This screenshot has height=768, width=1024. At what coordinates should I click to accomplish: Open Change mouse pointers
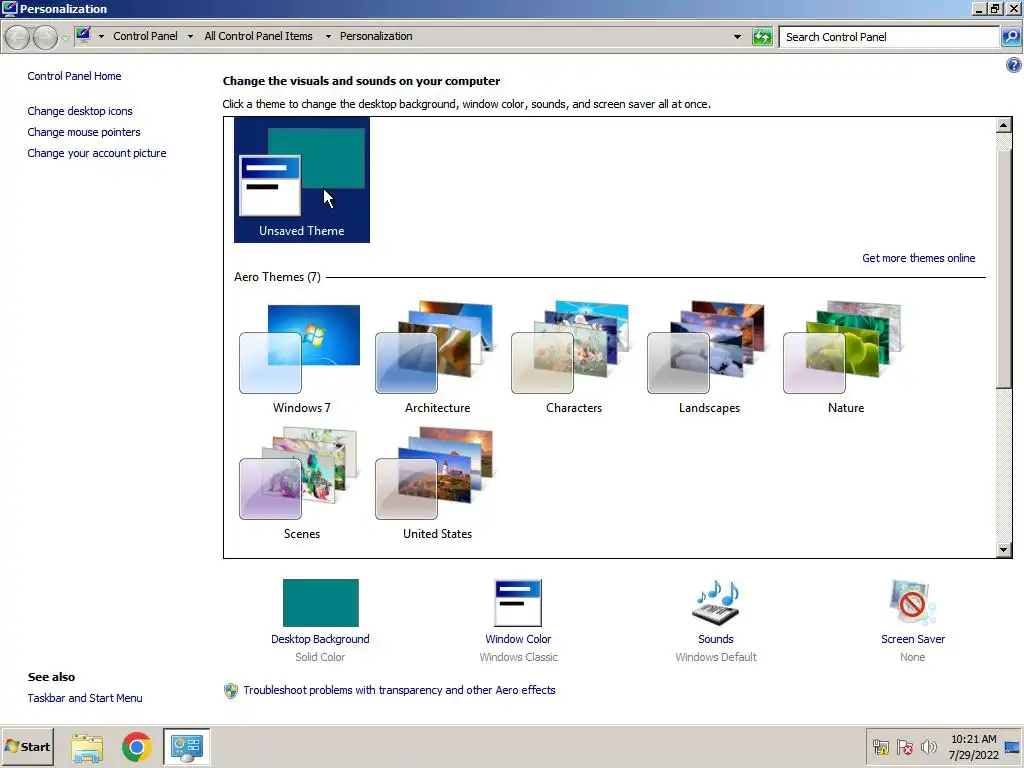coord(84,132)
